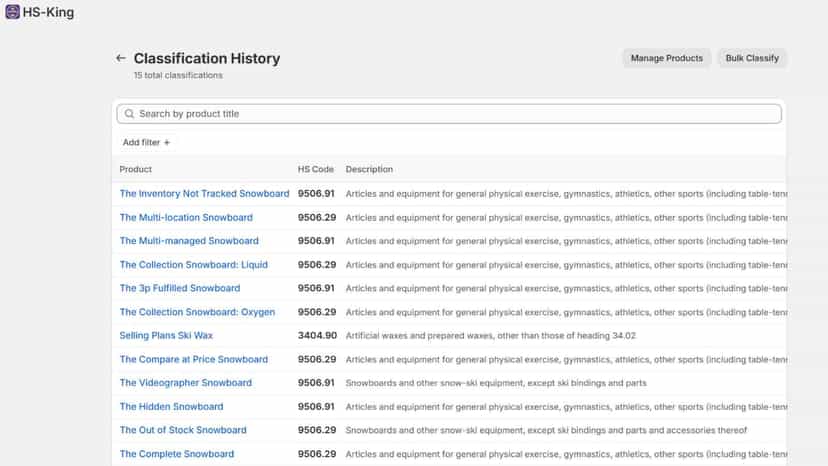The image size is (828, 466).
Task: Open the Manage Products page
Action: click(666, 58)
